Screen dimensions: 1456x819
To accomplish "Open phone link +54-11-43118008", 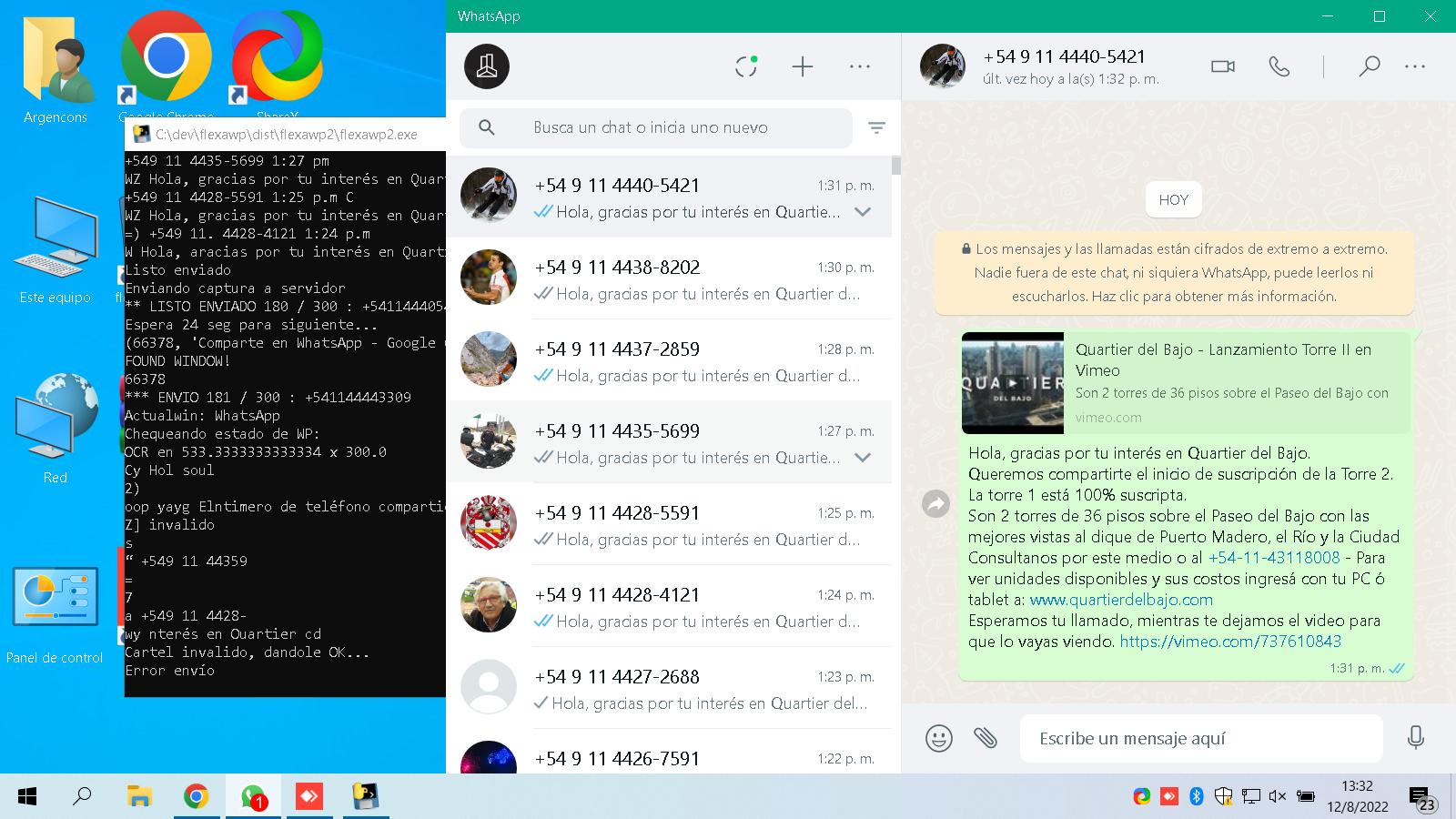I will pyautogui.click(x=1274, y=558).
